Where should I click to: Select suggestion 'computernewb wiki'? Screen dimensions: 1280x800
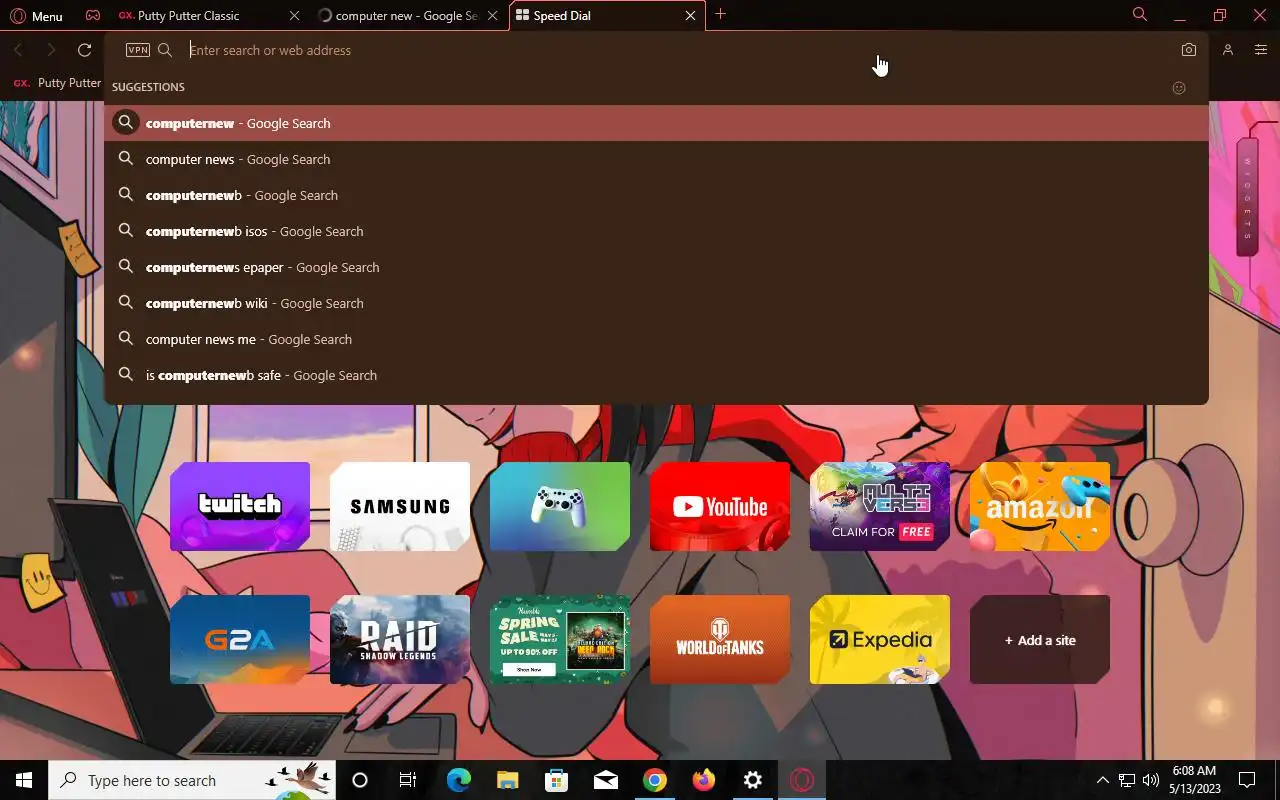coord(656,303)
